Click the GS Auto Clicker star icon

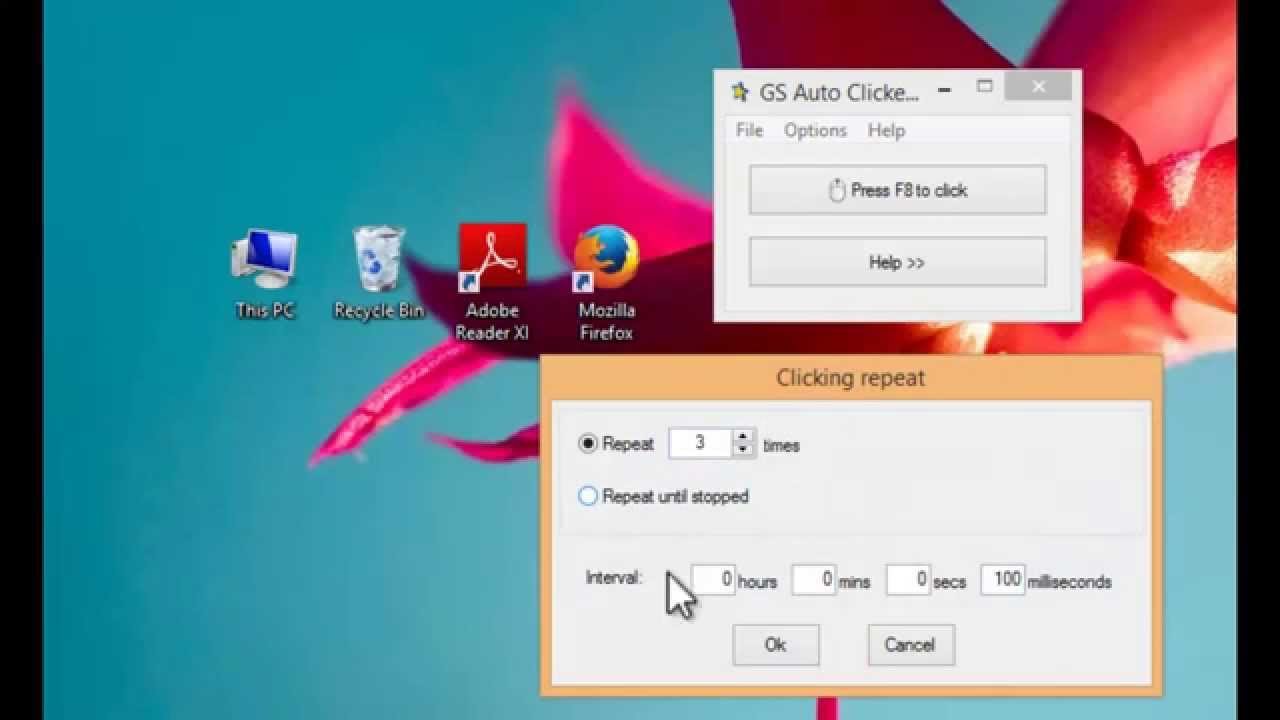click(739, 92)
